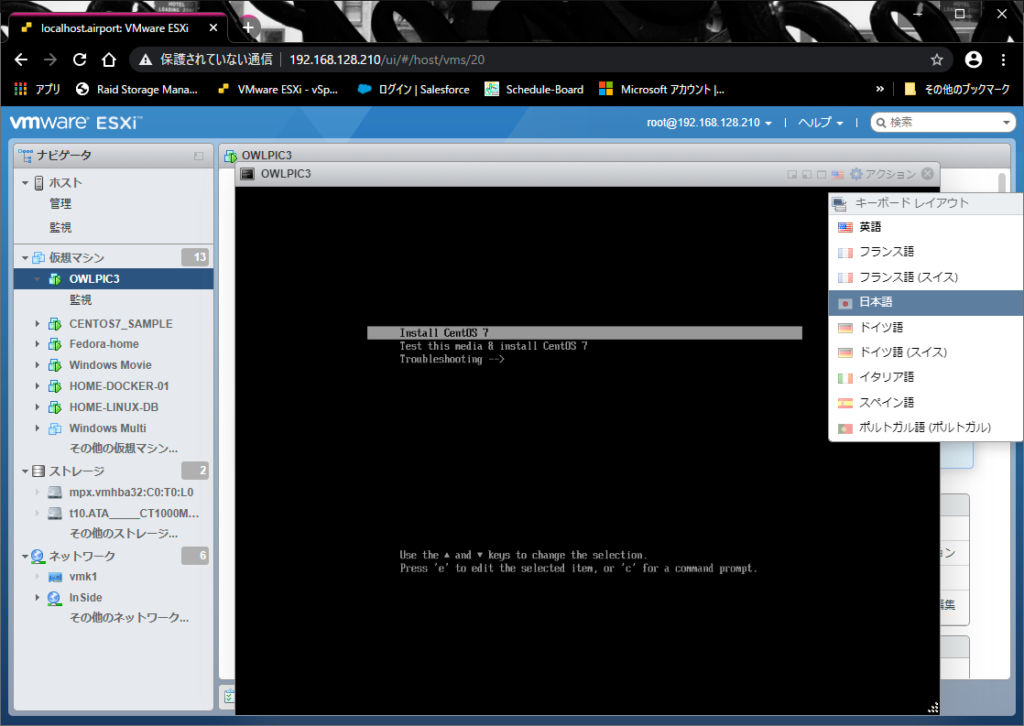
Task: Open その他のブックマーク folder
Action: click(x=957, y=89)
